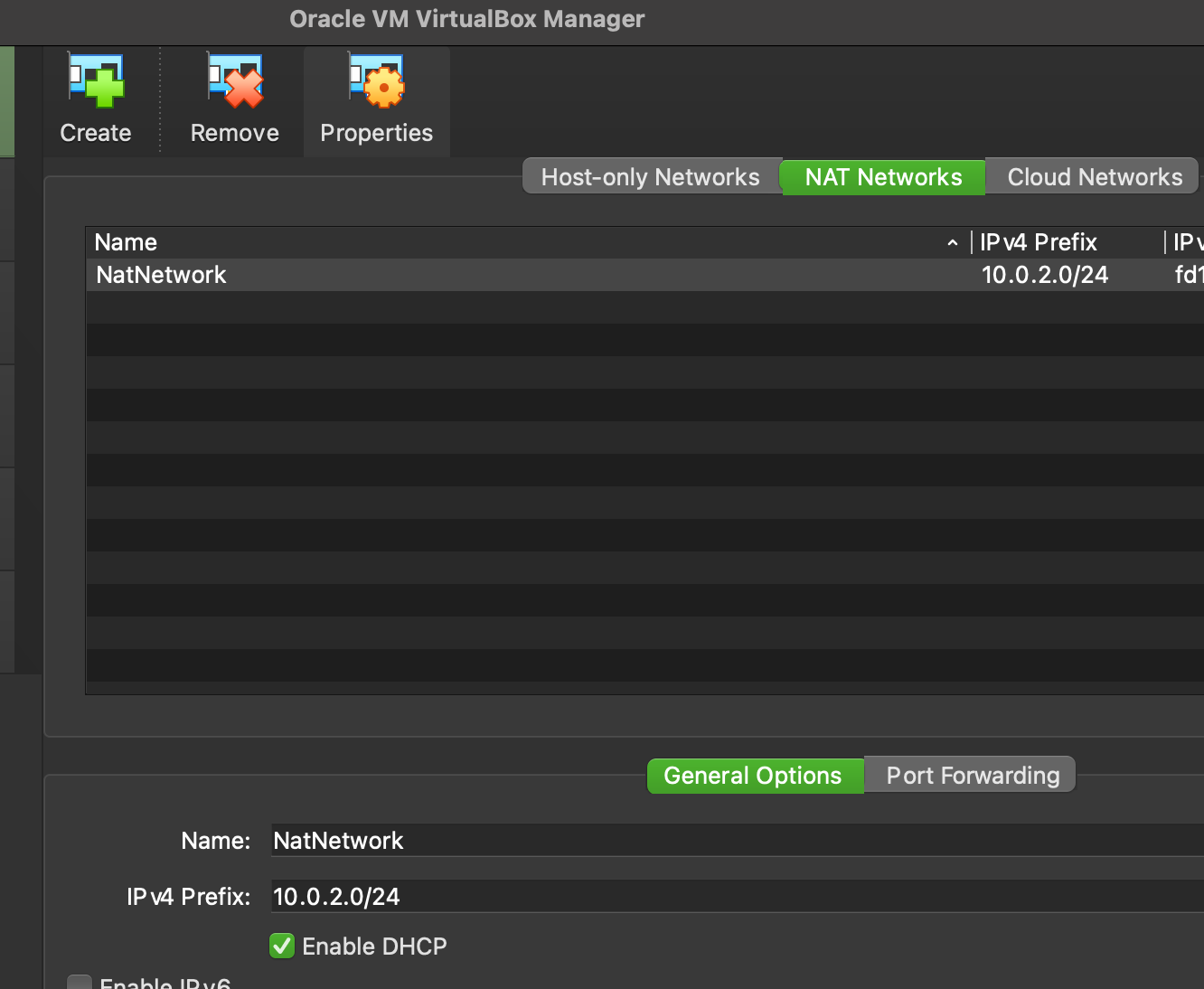Screen dimensions: 1204x989
Task: Click the sort chevron on Name column
Action: point(953,242)
